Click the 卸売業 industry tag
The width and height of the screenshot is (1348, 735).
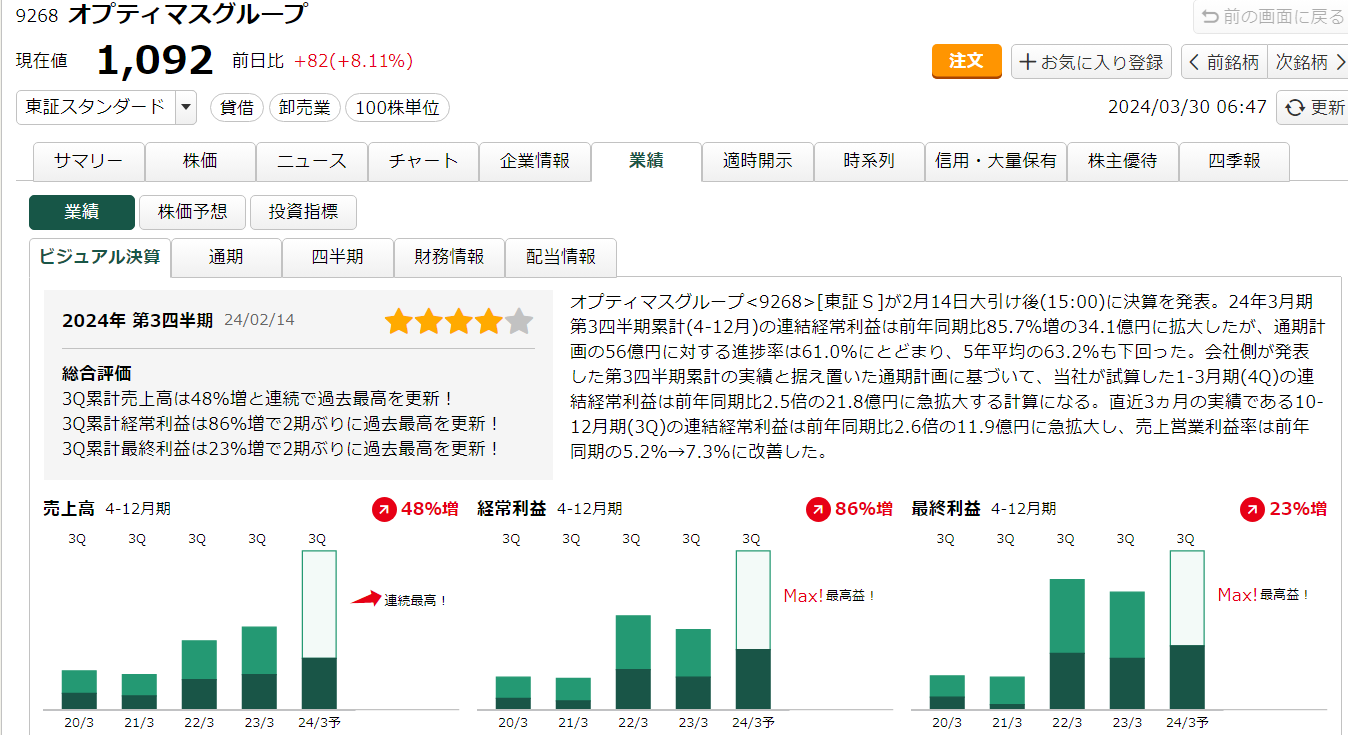coord(305,108)
